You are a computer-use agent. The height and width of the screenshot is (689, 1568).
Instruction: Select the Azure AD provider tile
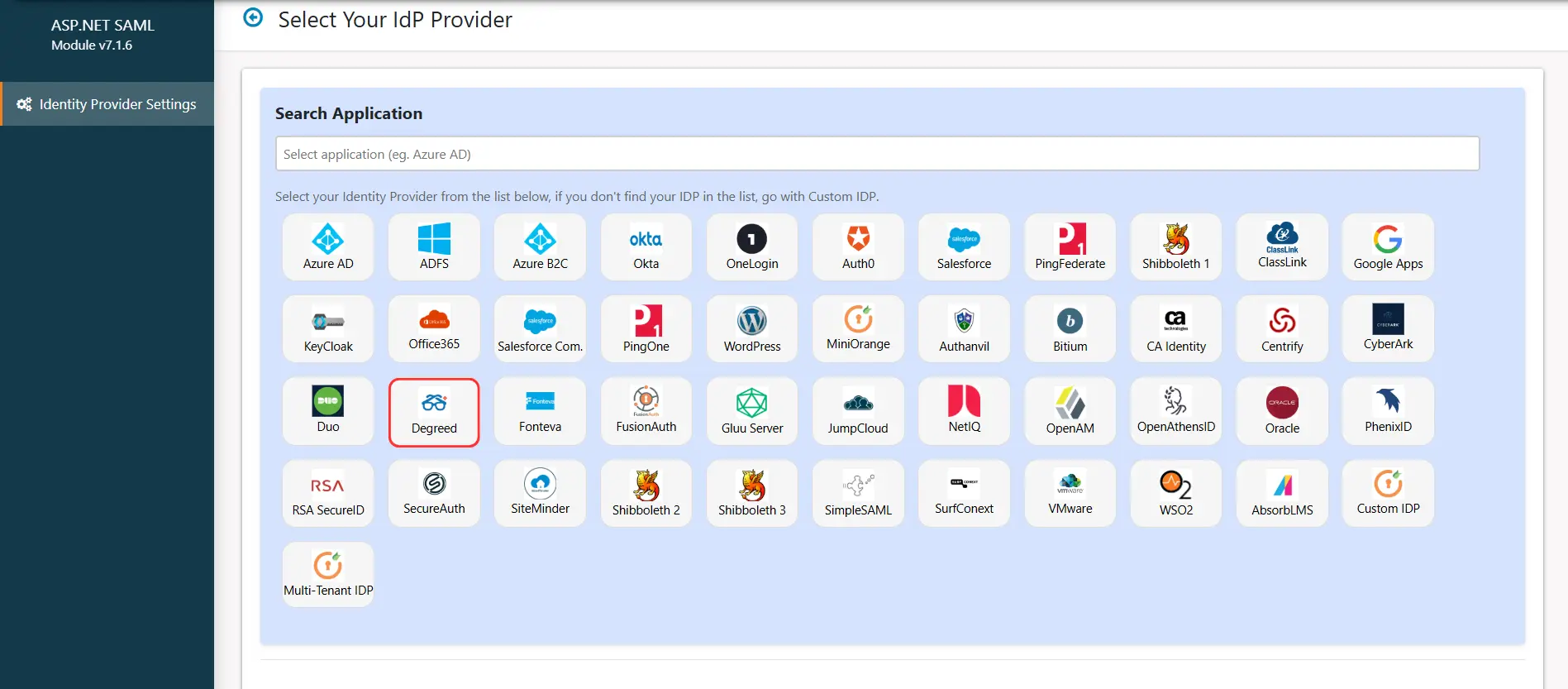(x=328, y=246)
